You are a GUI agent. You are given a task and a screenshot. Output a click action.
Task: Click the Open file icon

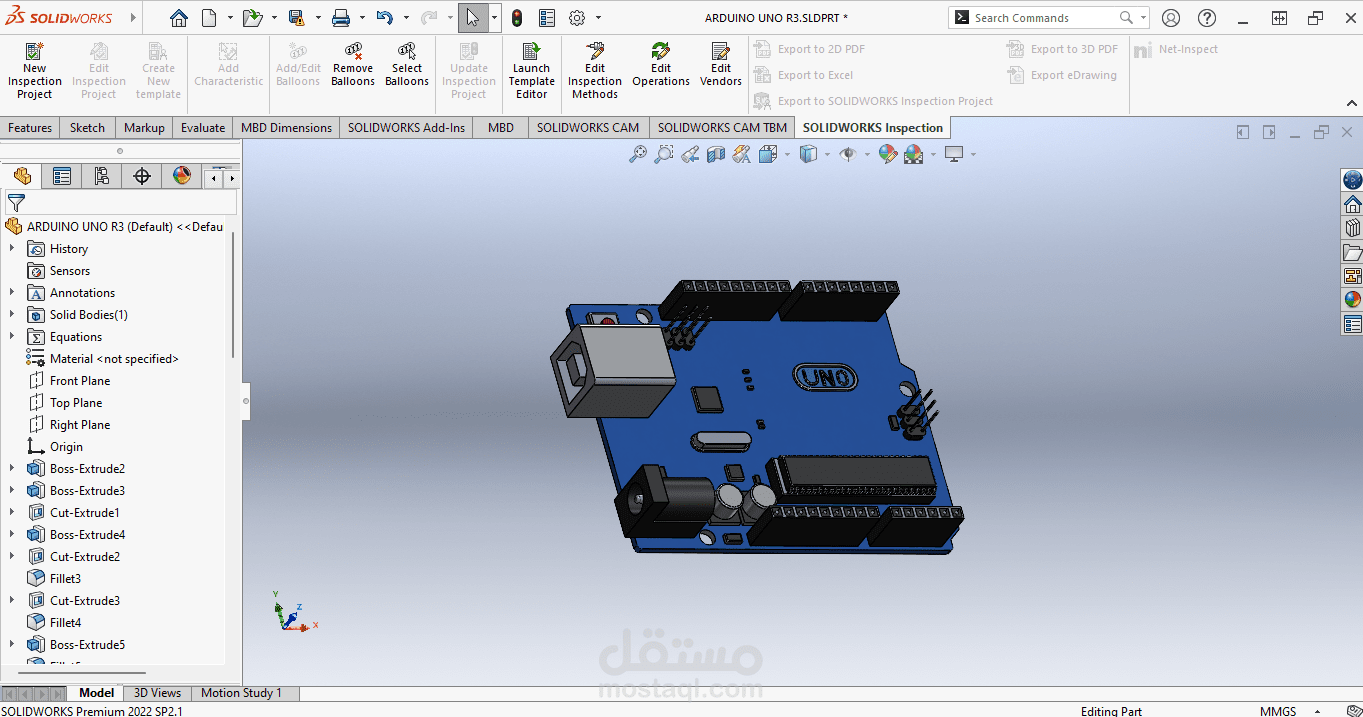pyautogui.click(x=252, y=18)
